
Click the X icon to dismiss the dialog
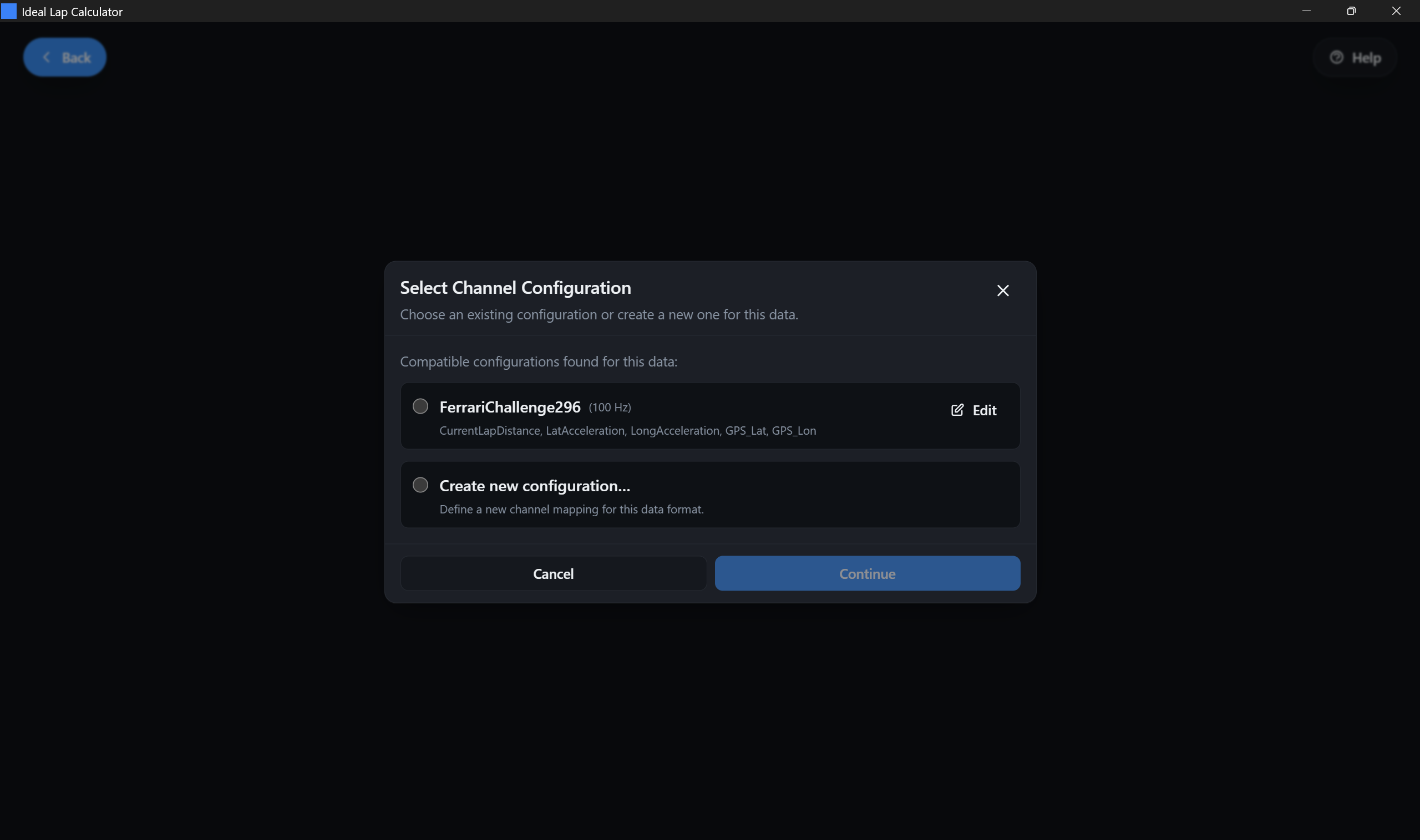pyautogui.click(x=1003, y=291)
